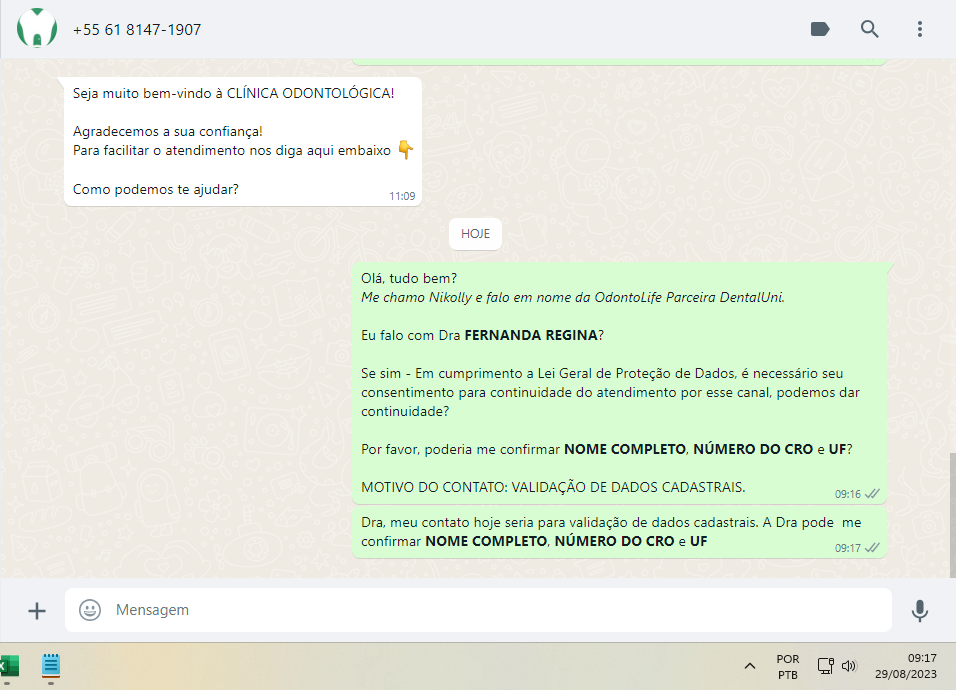The image size is (956, 690).
Task: Click "MOTIVO DO CONTATO: VALIDAÇÃO DE DADOS CADASTRAIS." line
Action: coord(553,487)
